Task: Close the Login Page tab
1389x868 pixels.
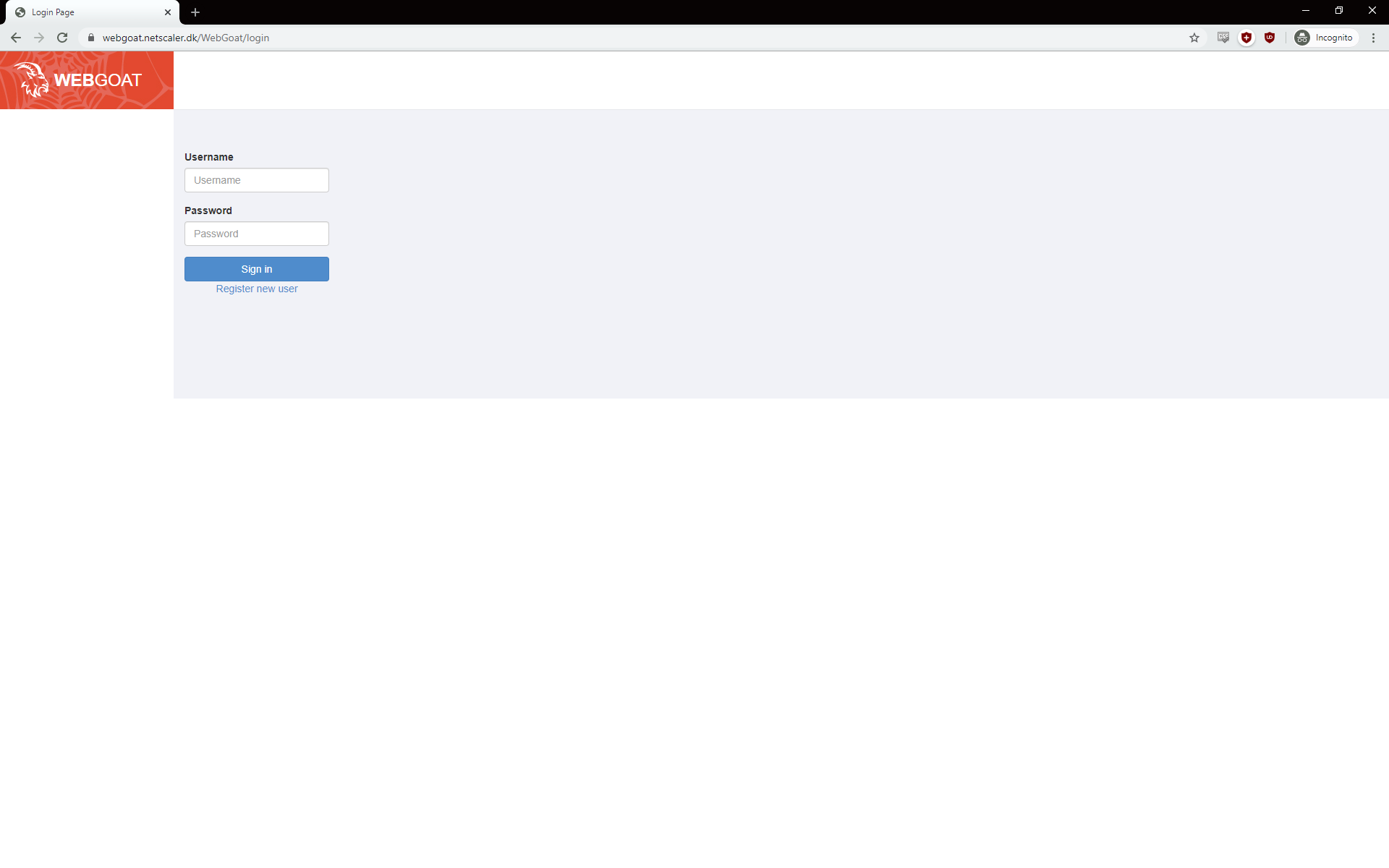Action: [168, 12]
